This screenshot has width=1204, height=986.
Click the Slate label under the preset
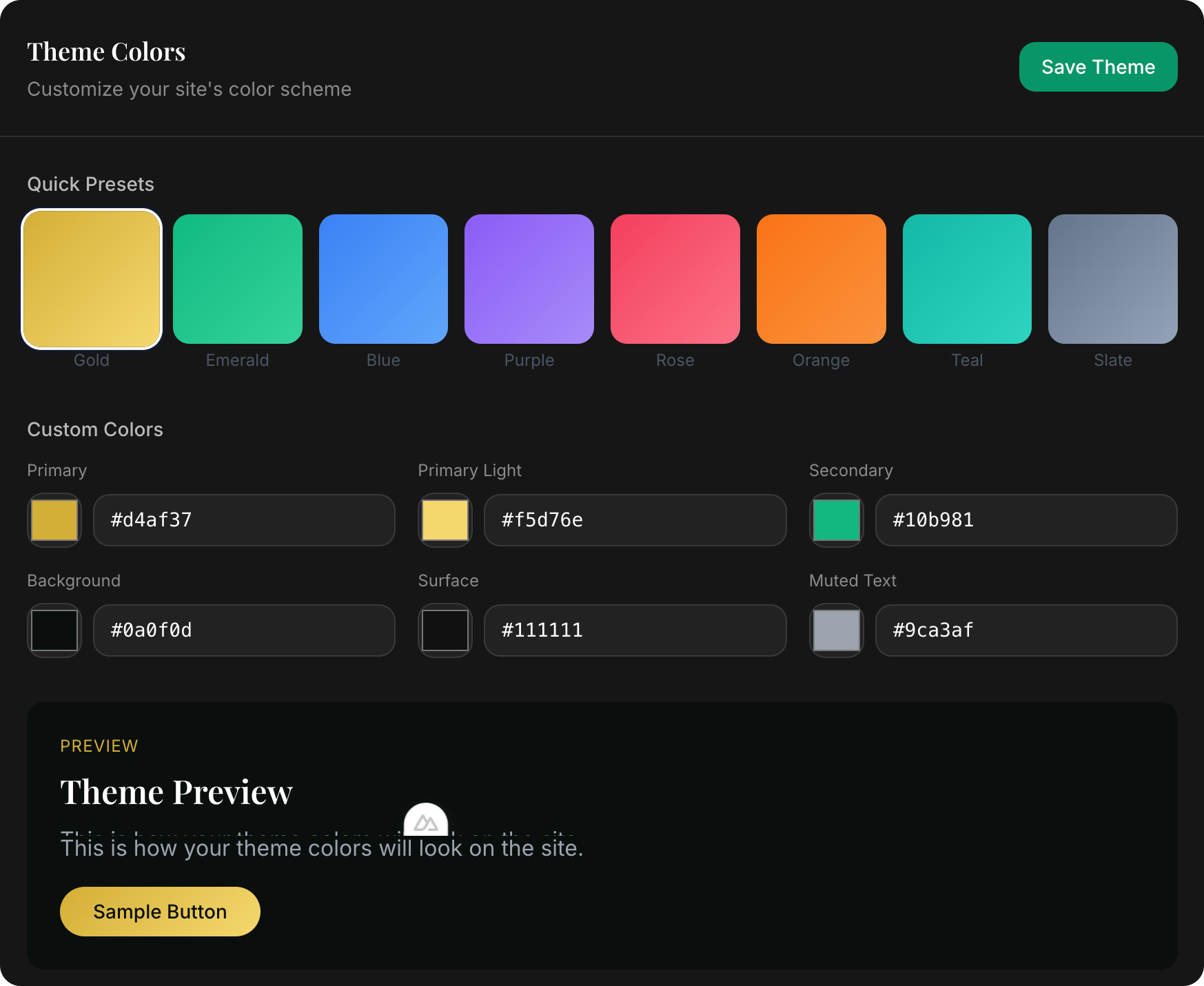point(1113,360)
